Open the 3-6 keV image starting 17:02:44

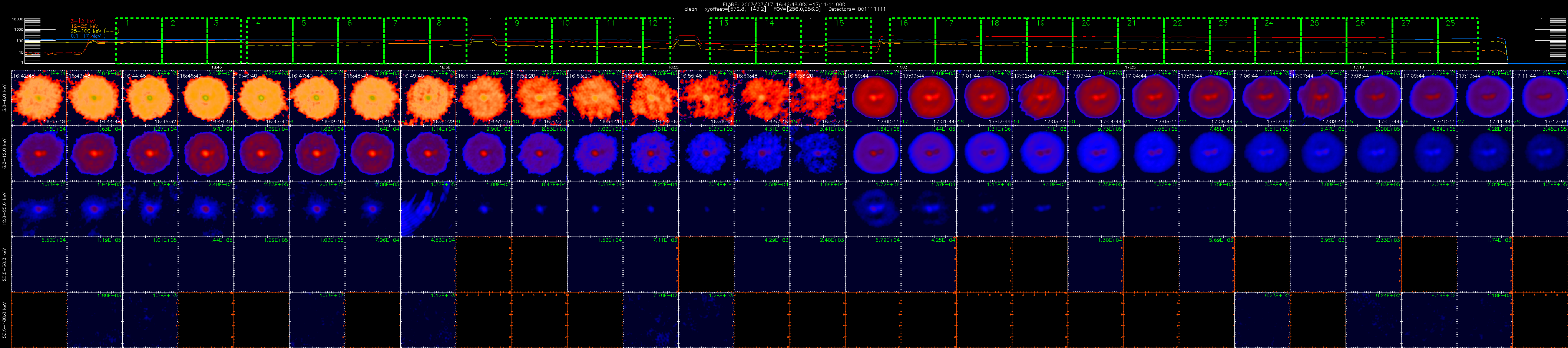click(x=1040, y=97)
